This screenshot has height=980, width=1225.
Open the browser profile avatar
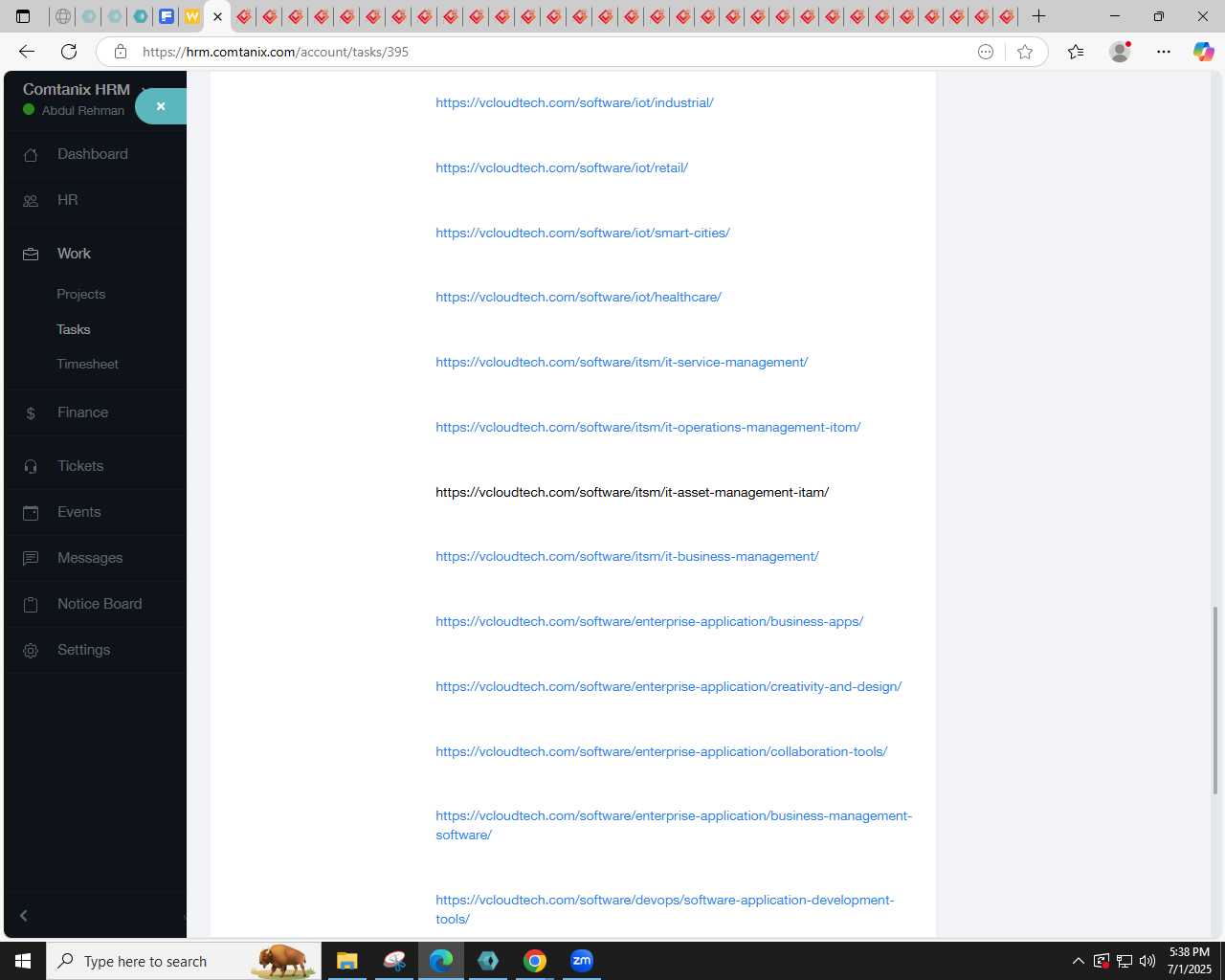(1120, 52)
